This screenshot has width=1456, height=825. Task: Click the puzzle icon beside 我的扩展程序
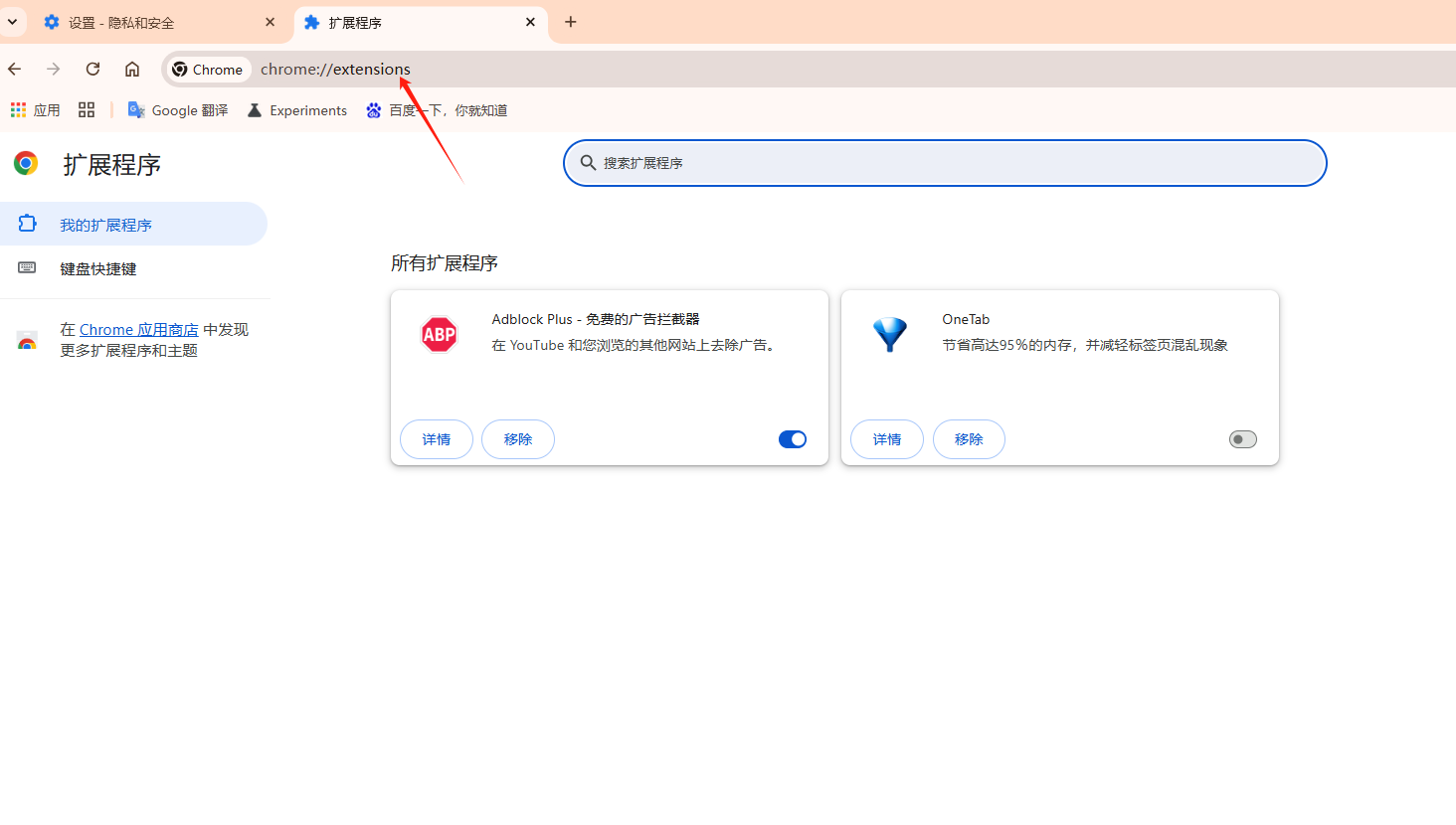pyautogui.click(x=27, y=224)
